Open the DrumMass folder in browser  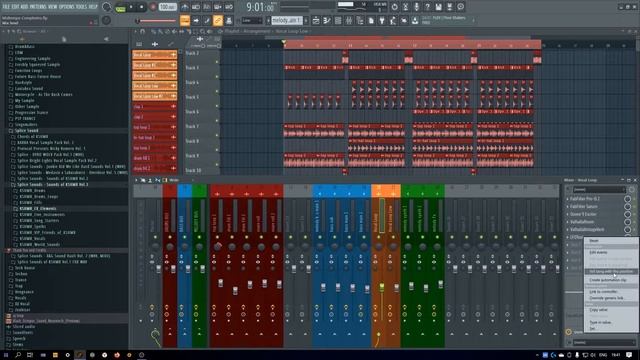(24, 47)
